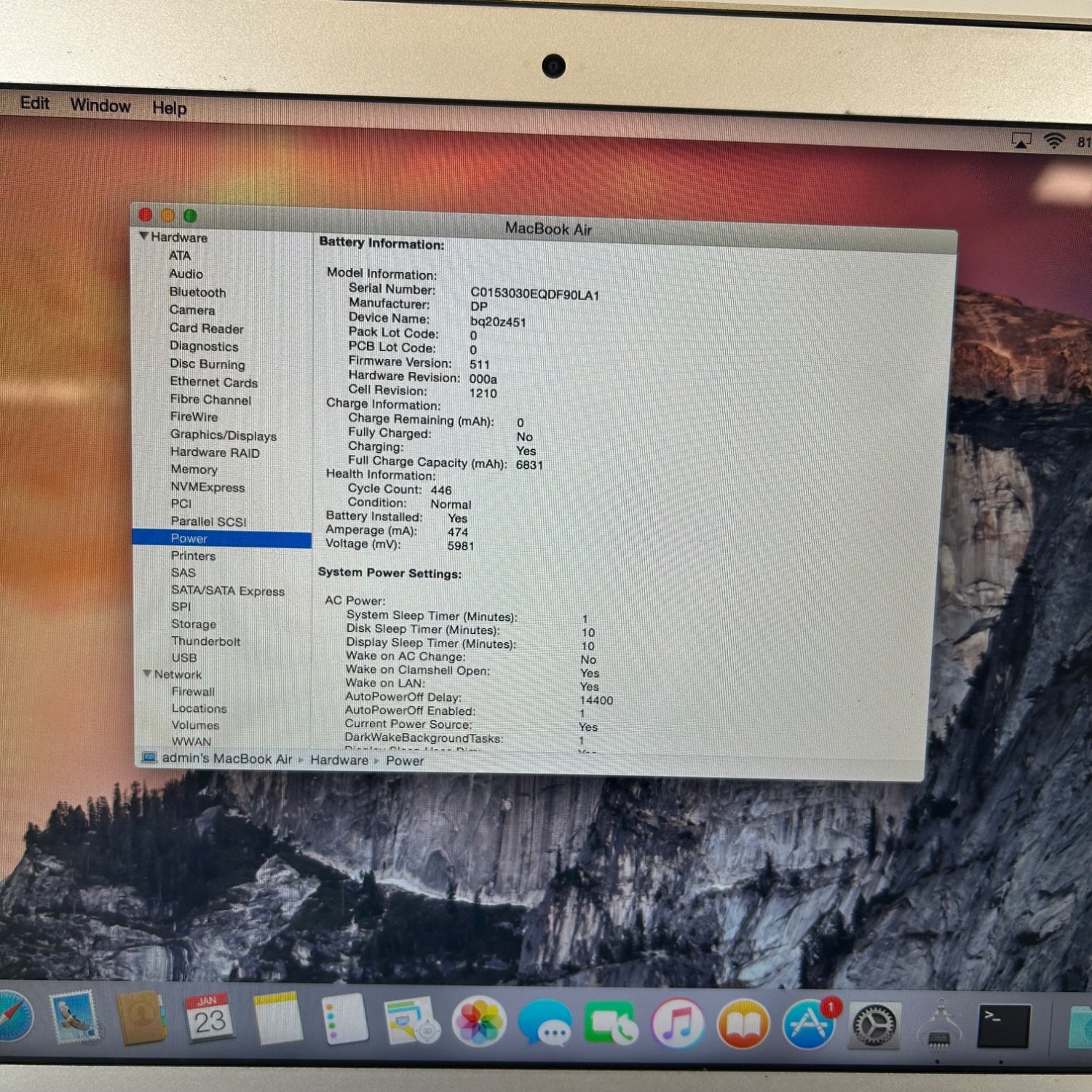
Task: Open Messages from the dock
Action: pos(545,1023)
